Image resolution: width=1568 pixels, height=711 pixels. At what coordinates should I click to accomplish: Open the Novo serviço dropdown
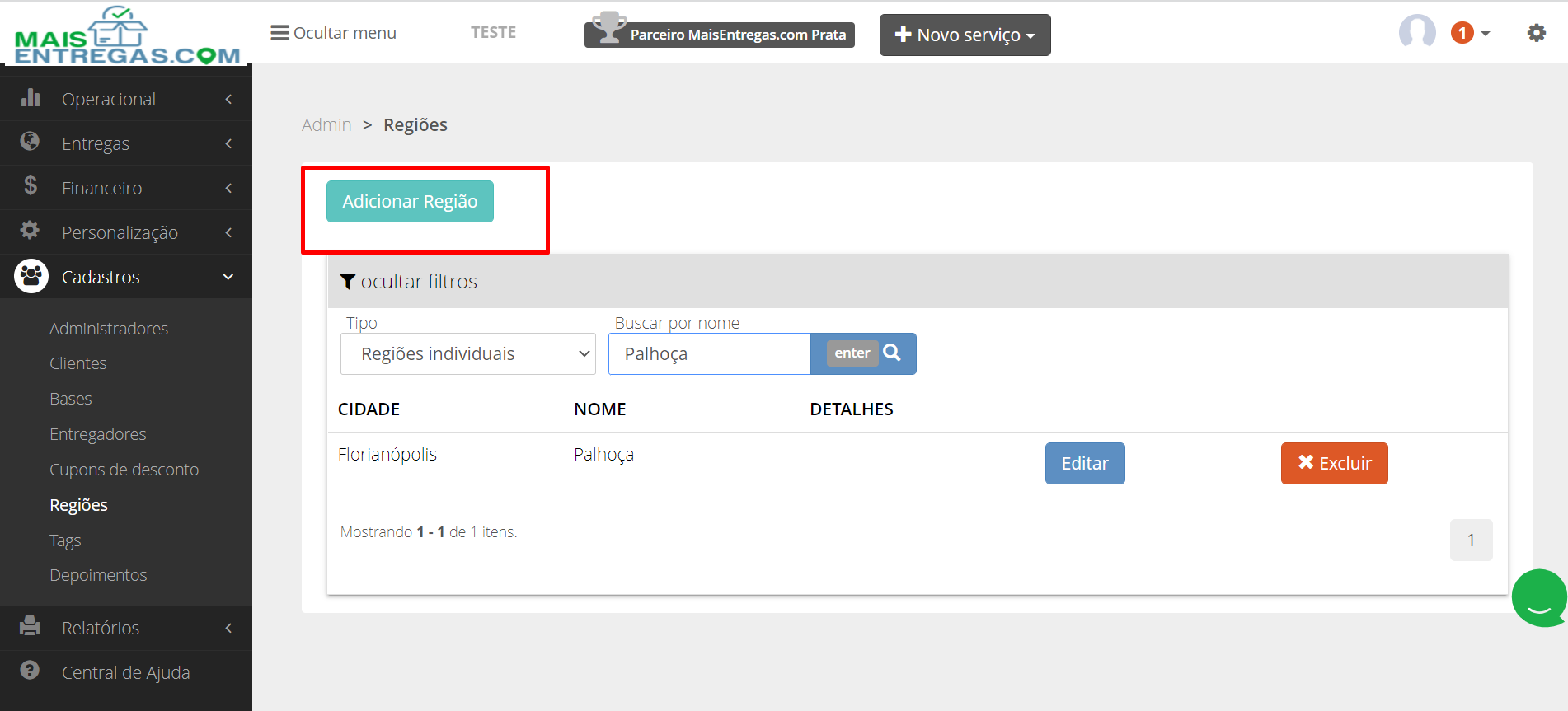(965, 35)
